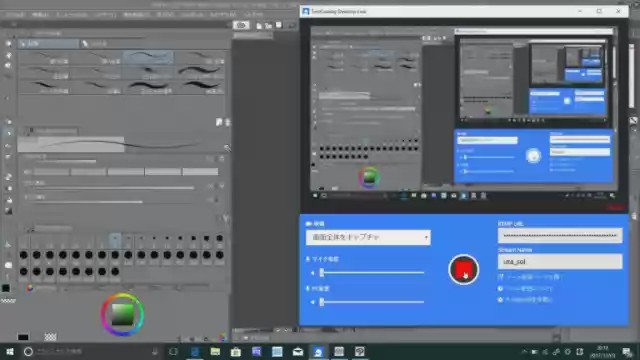The width and height of the screenshot is (640, 360).
Task: Toggle the checkbox below the Stream Name field
Action: (500, 277)
